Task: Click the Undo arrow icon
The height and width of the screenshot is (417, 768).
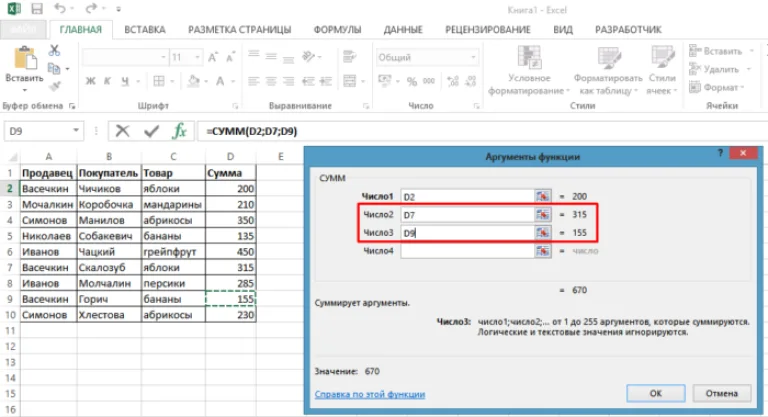Action: click(60, 8)
